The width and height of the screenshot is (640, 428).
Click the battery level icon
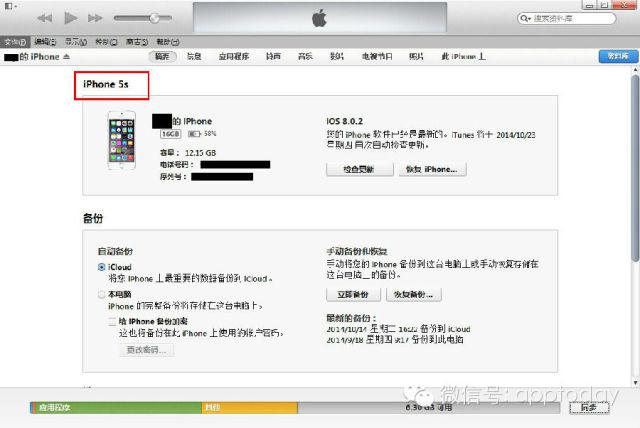[194, 134]
